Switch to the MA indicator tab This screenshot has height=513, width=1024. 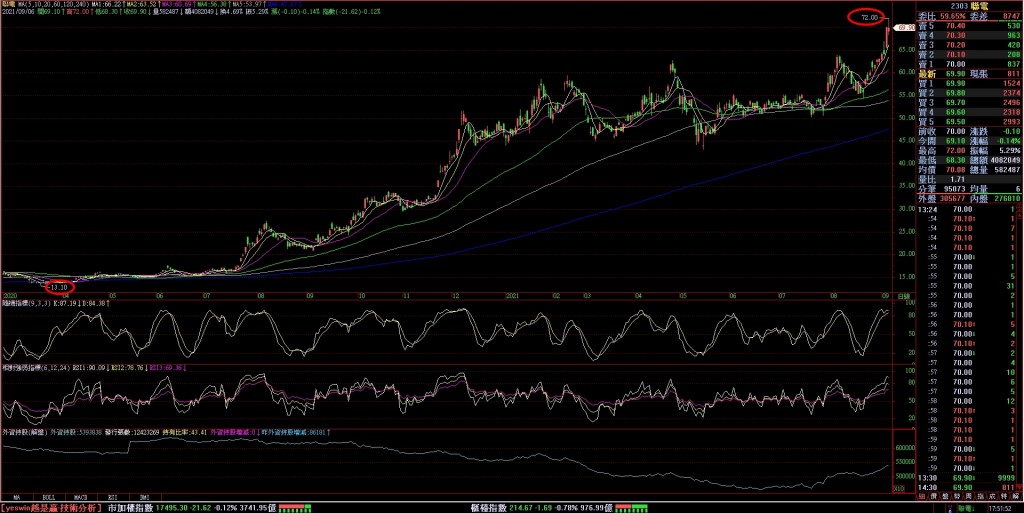click(x=17, y=496)
